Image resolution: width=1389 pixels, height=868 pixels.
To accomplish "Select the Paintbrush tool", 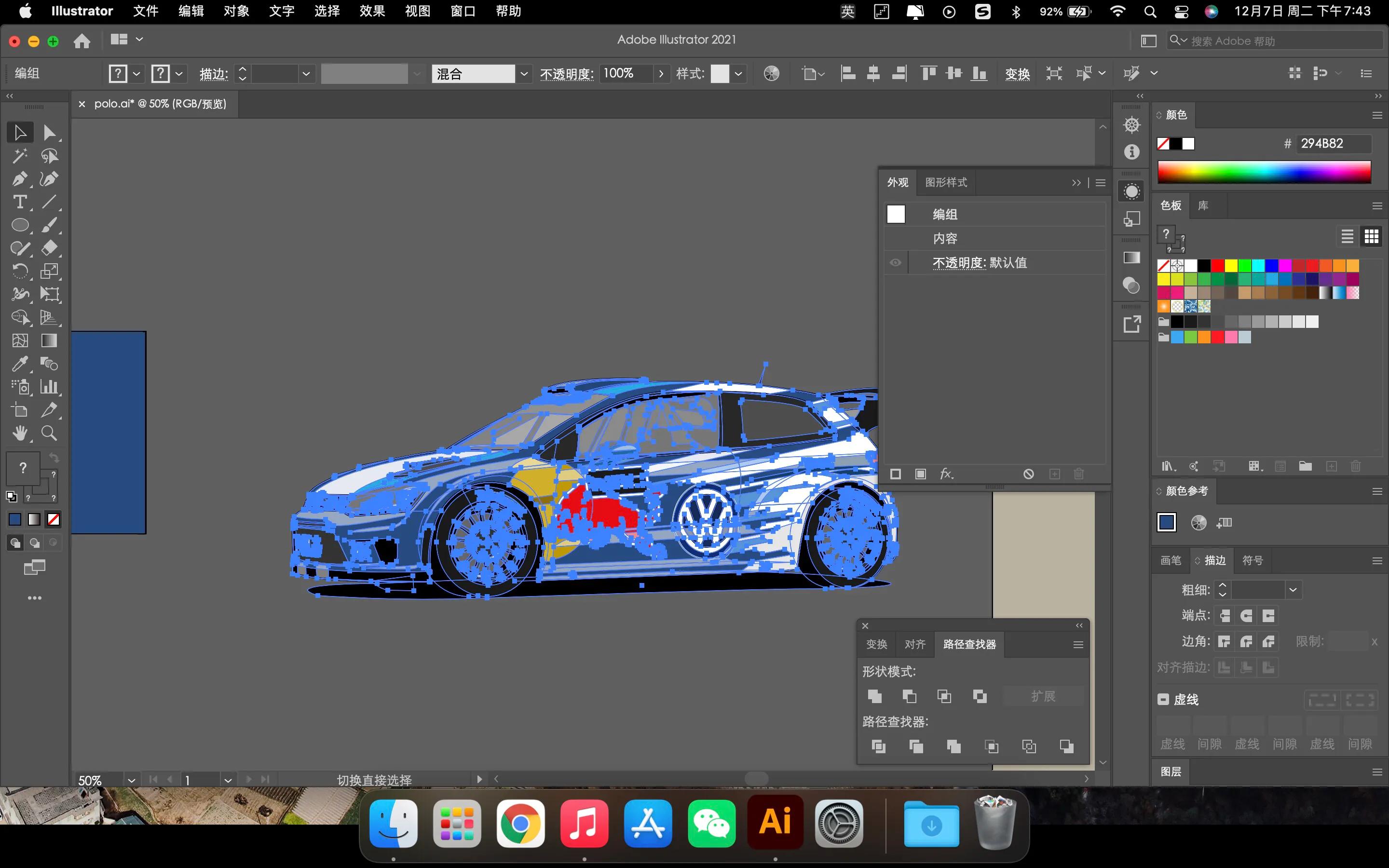I will click(x=49, y=225).
